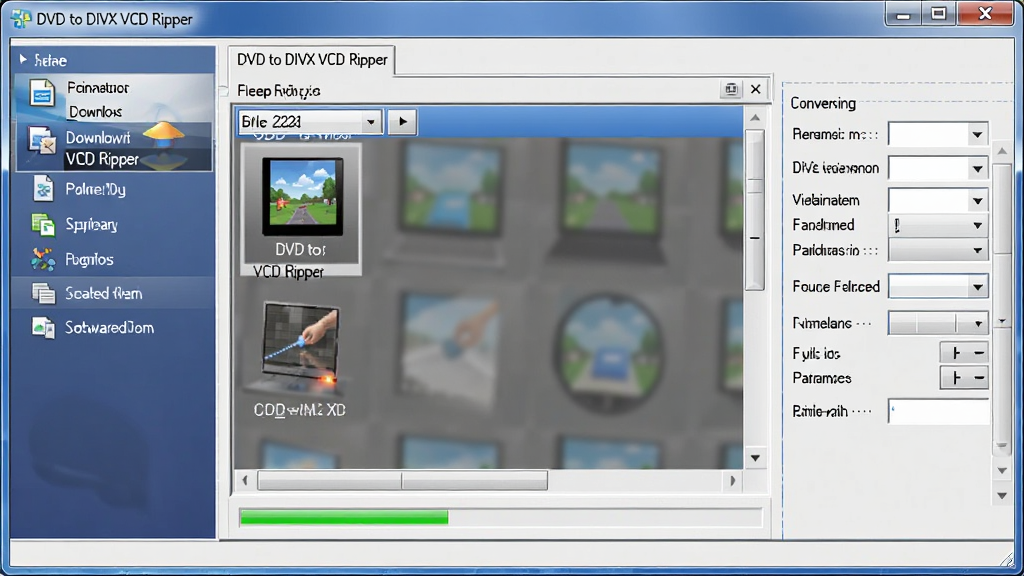Viewport: 1024px width, 576px height.
Task: Select the Scated tlem sidebar label
Action: point(103,293)
